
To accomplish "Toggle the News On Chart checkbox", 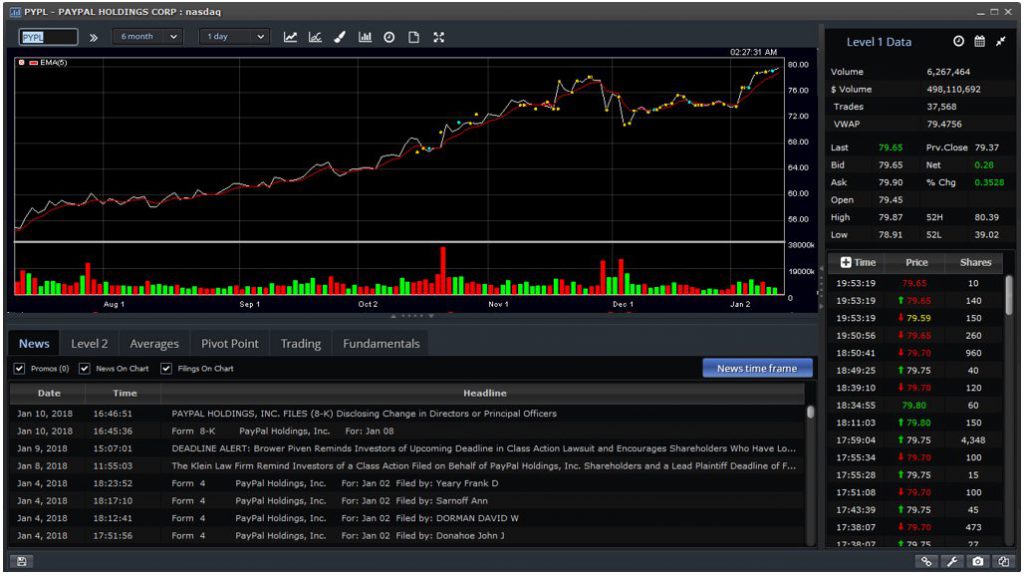I will (84, 368).
